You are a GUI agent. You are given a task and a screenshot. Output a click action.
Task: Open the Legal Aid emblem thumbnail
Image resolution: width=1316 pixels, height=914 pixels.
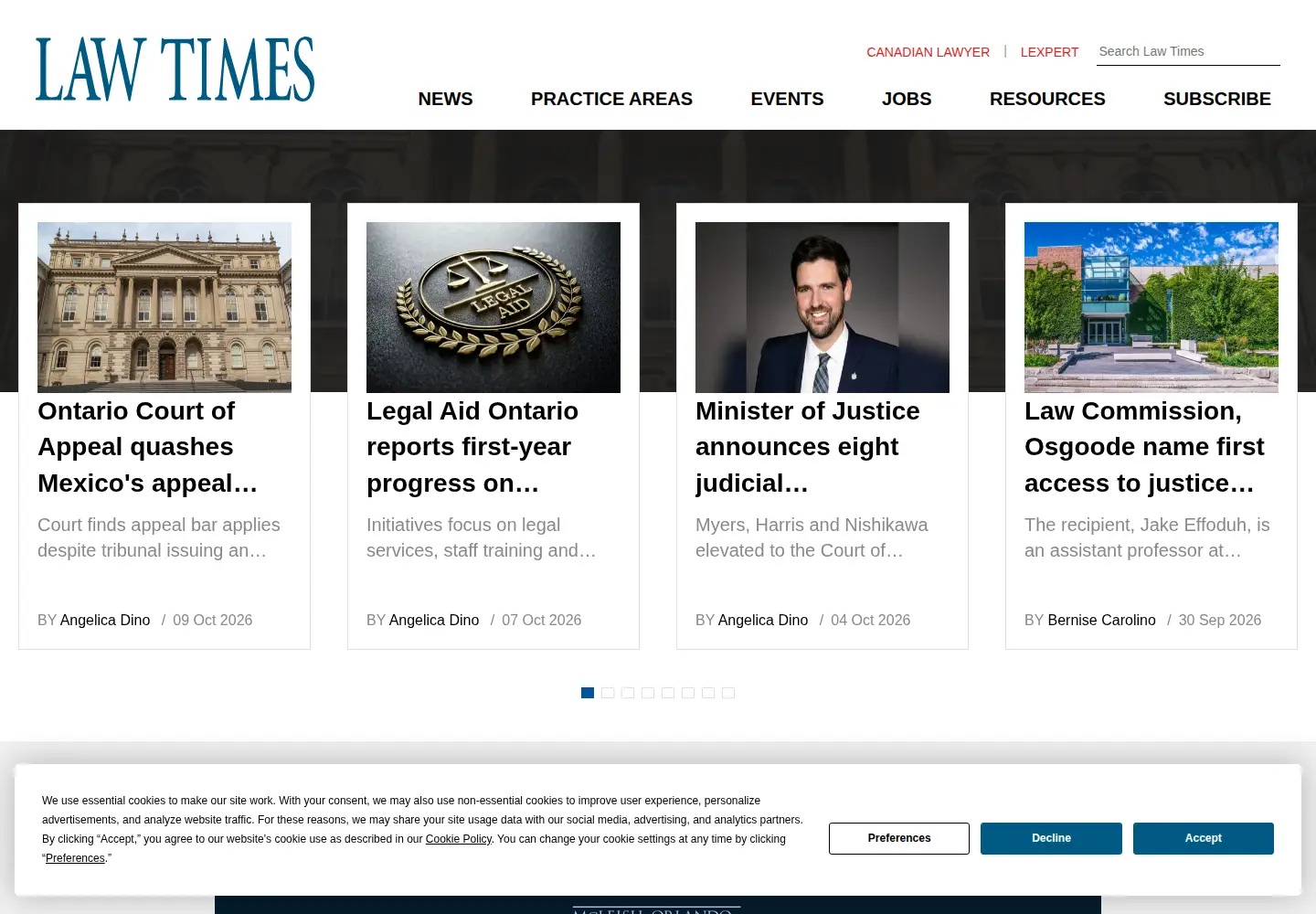click(x=493, y=307)
